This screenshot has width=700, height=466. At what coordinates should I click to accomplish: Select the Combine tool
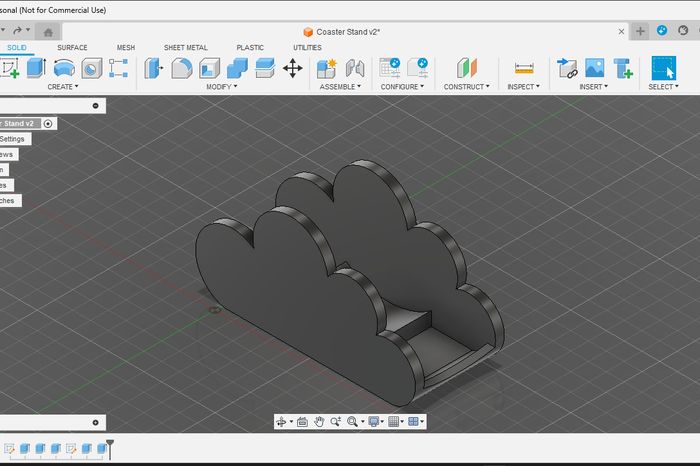237,68
